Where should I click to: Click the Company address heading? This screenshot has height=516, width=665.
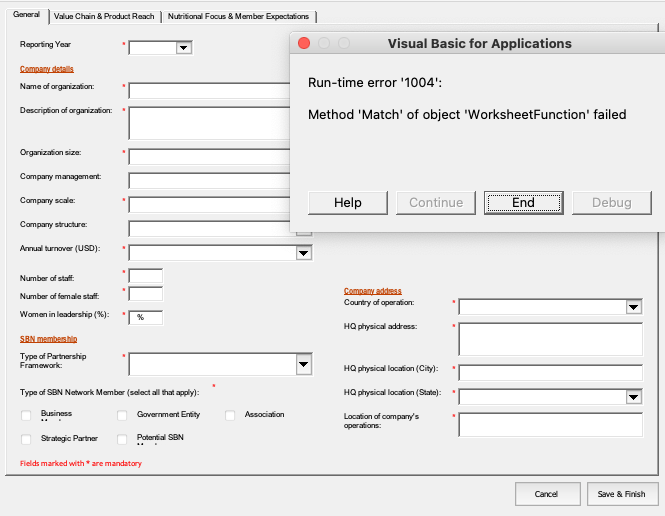372,291
